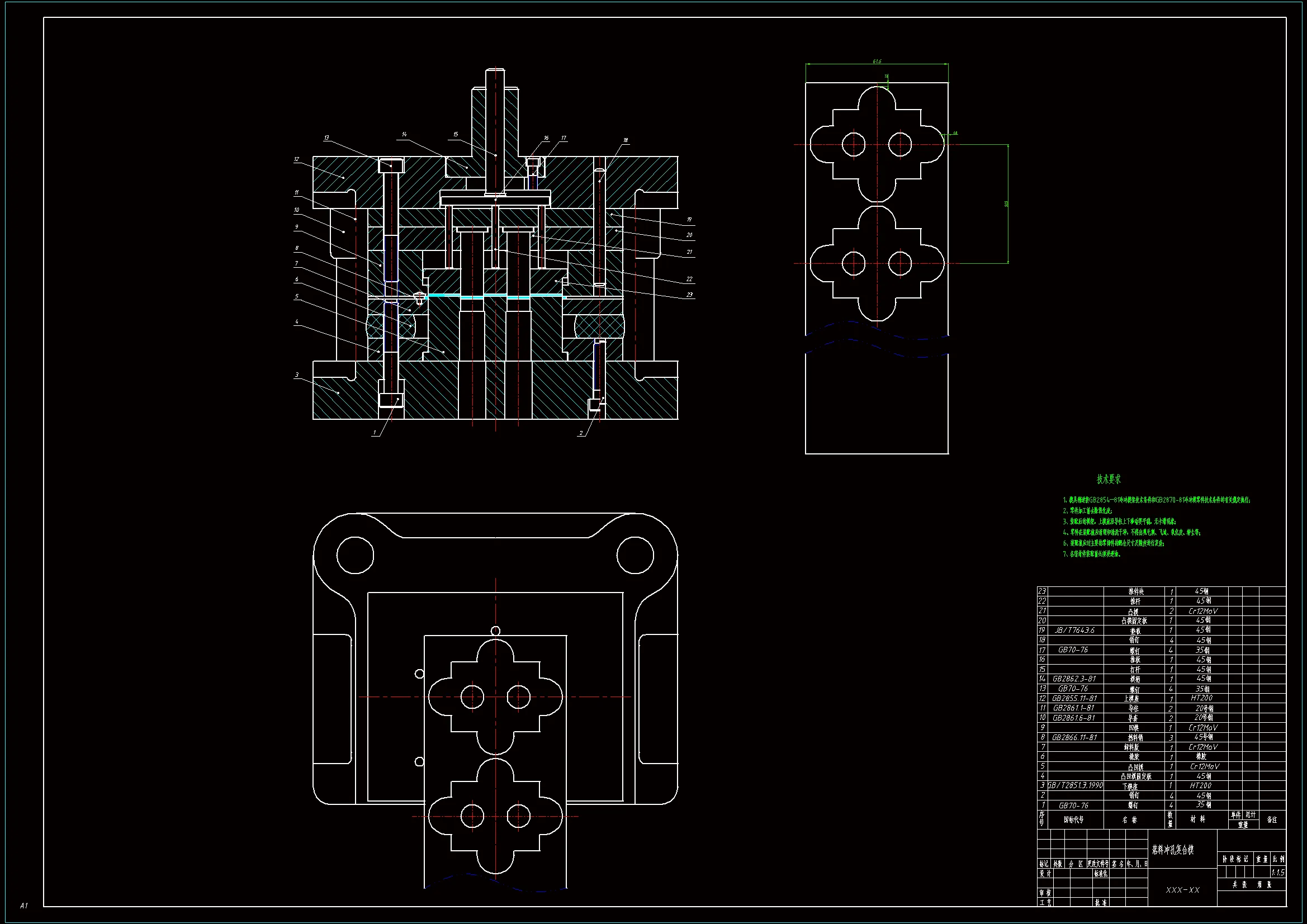Image resolution: width=1307 pixels, height=924 pixels.
Task: Click balloon number 18 in section view
Action: [x=626, y=140]
